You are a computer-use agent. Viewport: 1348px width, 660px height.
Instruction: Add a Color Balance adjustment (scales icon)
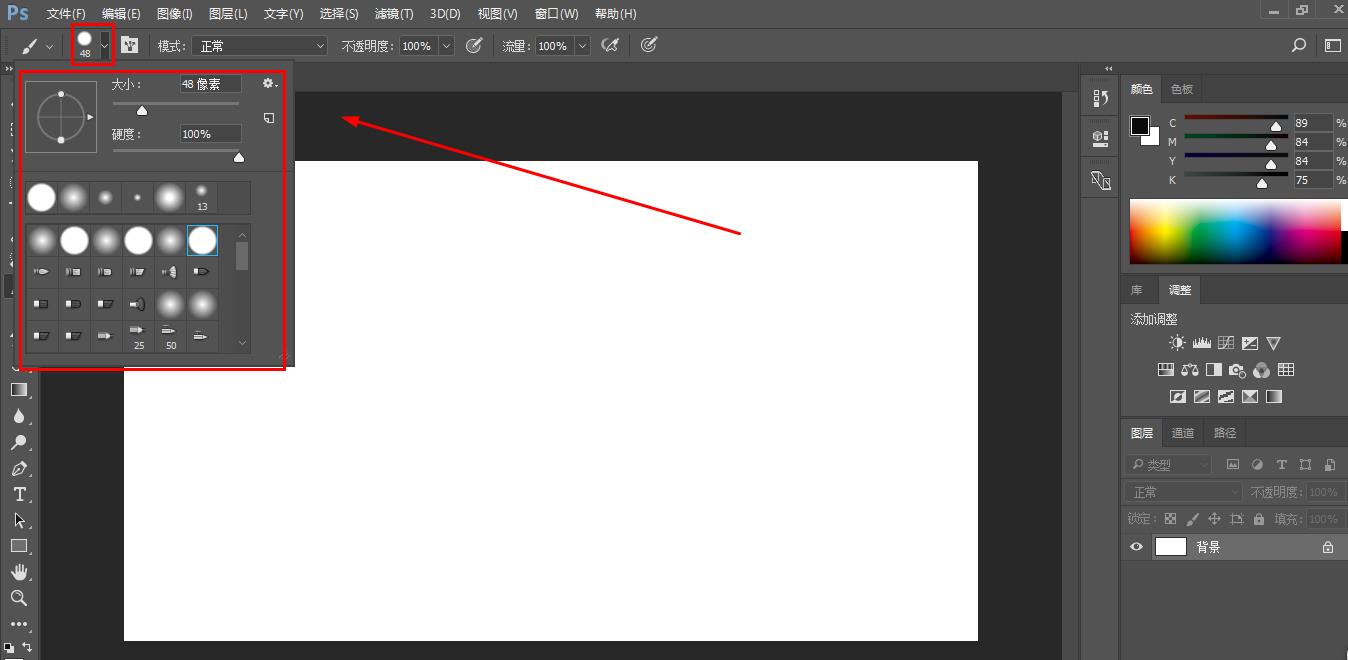1189,370
